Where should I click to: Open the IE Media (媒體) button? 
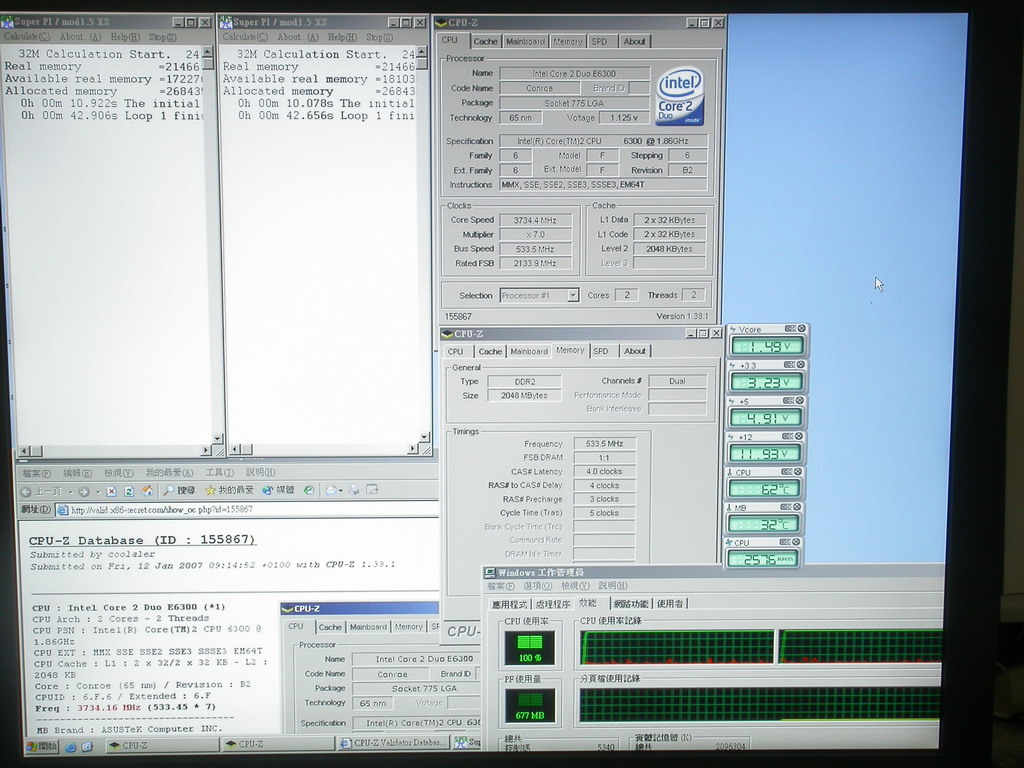(x=278, y=490)
